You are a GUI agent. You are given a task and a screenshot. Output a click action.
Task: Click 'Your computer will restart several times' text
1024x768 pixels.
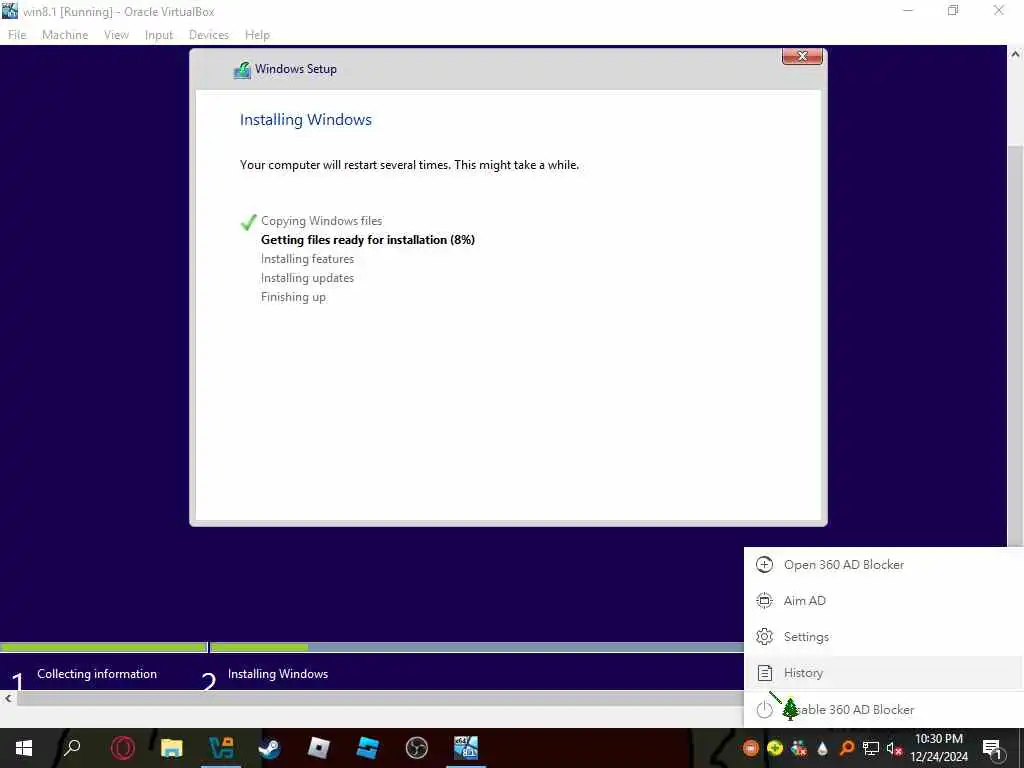click(x=409, y=165)
